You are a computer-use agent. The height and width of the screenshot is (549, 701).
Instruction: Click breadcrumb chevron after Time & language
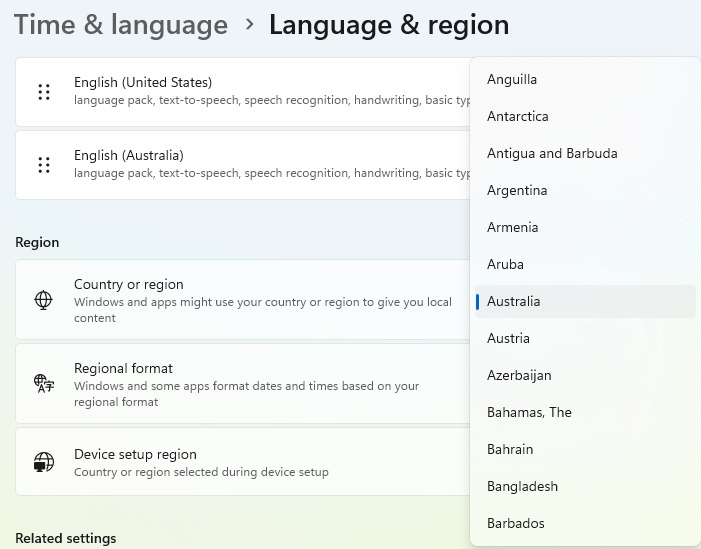tap(249, 24)
